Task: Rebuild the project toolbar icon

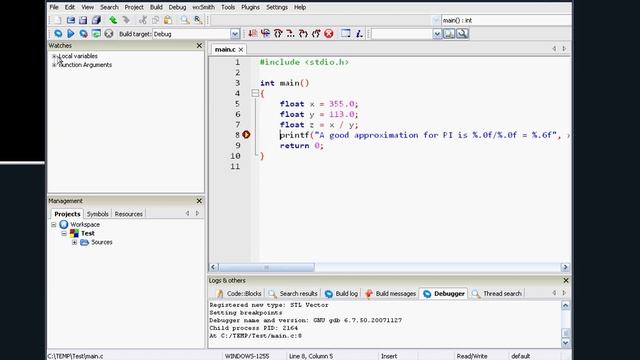Action: coord(96,34)
